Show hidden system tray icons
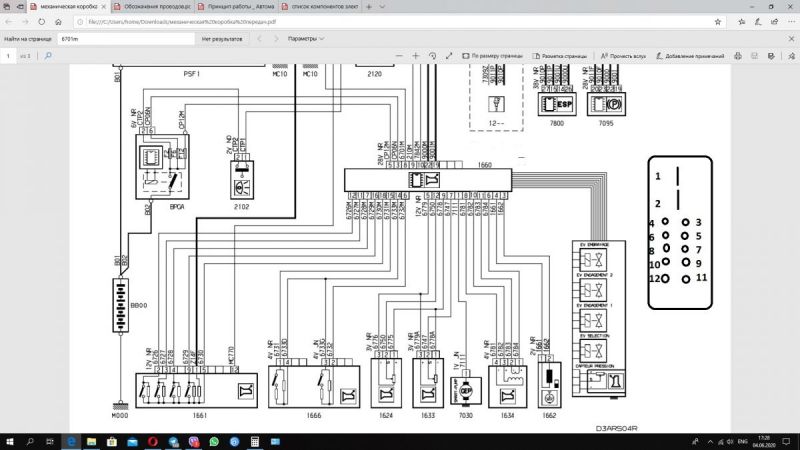This screenshot has height=450, width=800. point(710,441)
